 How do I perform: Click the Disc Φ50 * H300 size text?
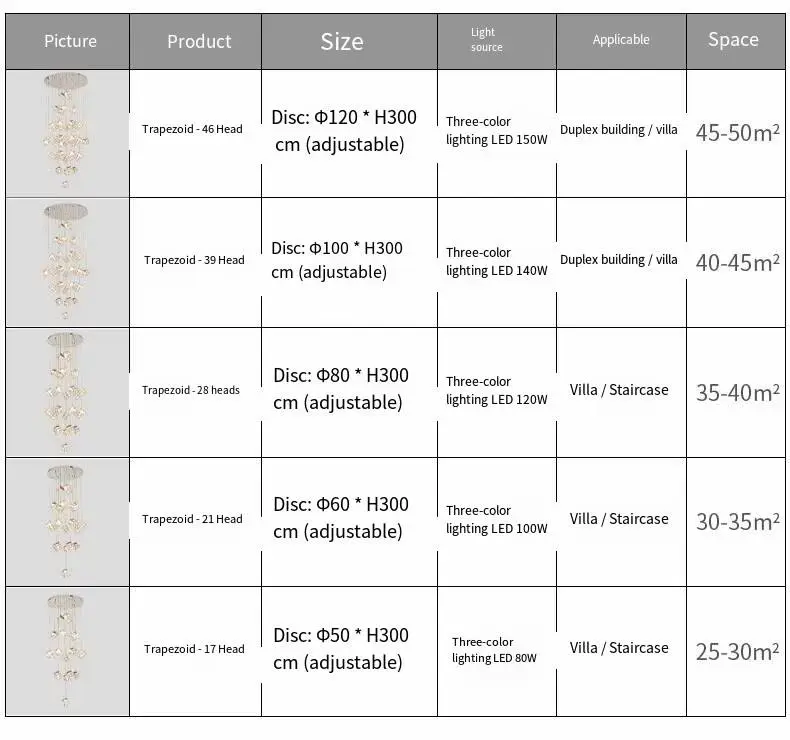(x=341, y=649)
